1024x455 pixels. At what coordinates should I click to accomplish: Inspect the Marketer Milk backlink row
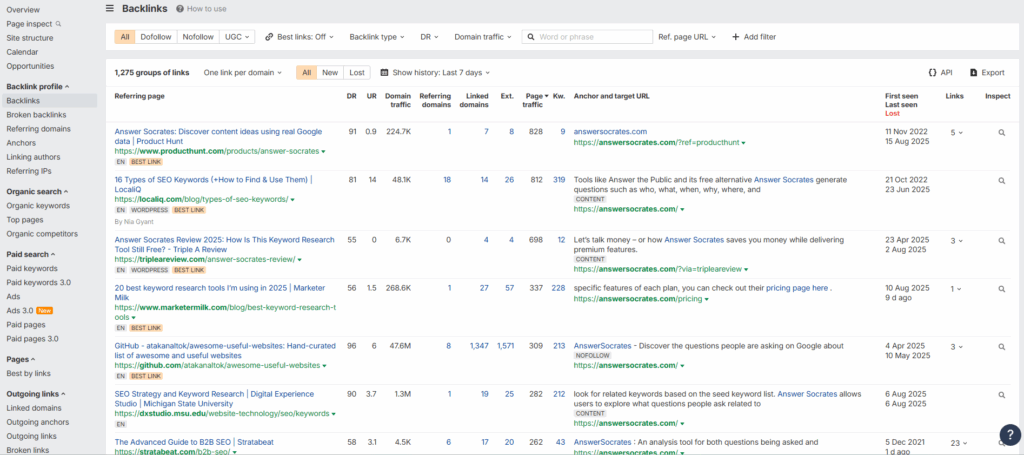(x=1002, y=289)
